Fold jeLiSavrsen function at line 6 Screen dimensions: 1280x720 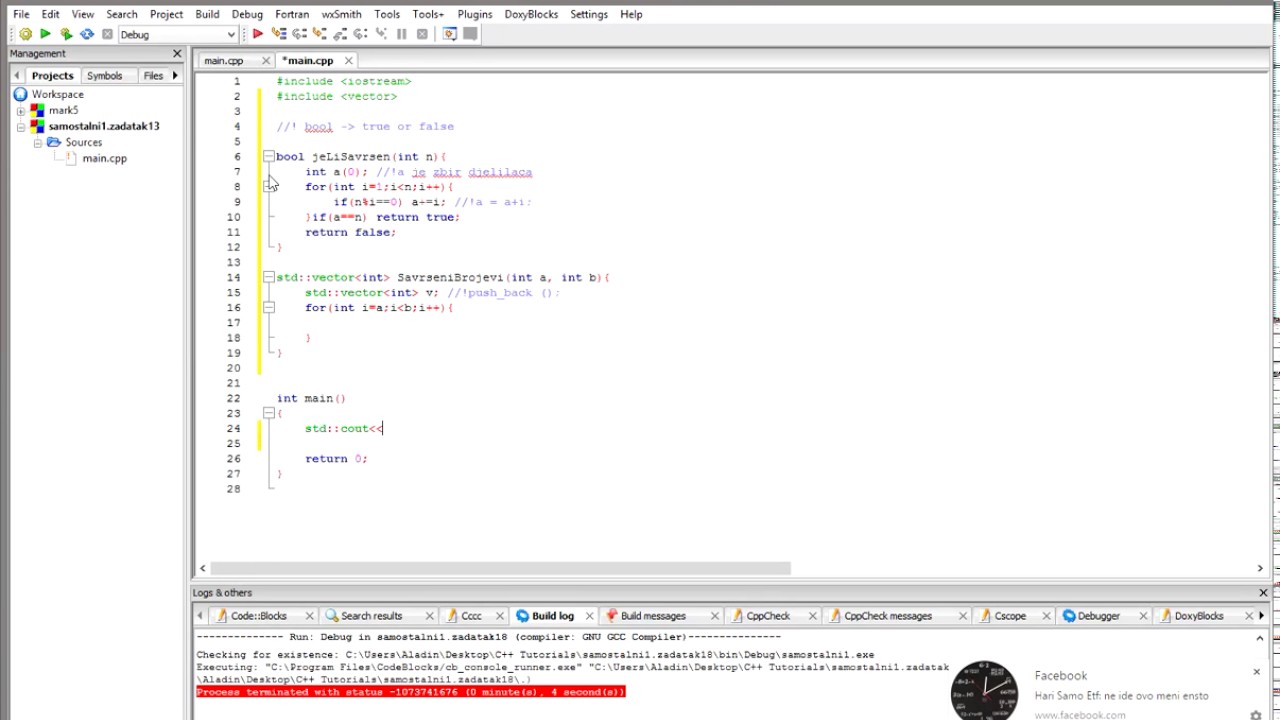pos(268,157)
